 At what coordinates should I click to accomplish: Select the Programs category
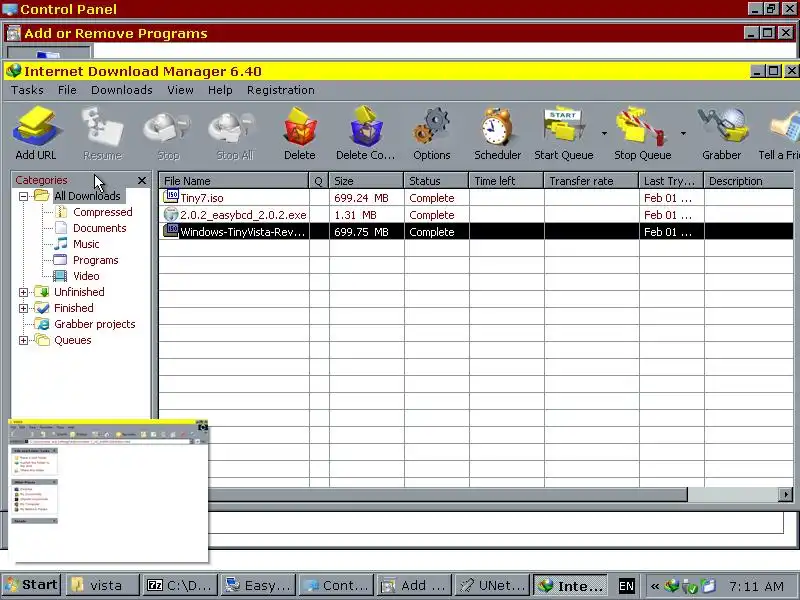pyautogui.click(x=95, y=260)
